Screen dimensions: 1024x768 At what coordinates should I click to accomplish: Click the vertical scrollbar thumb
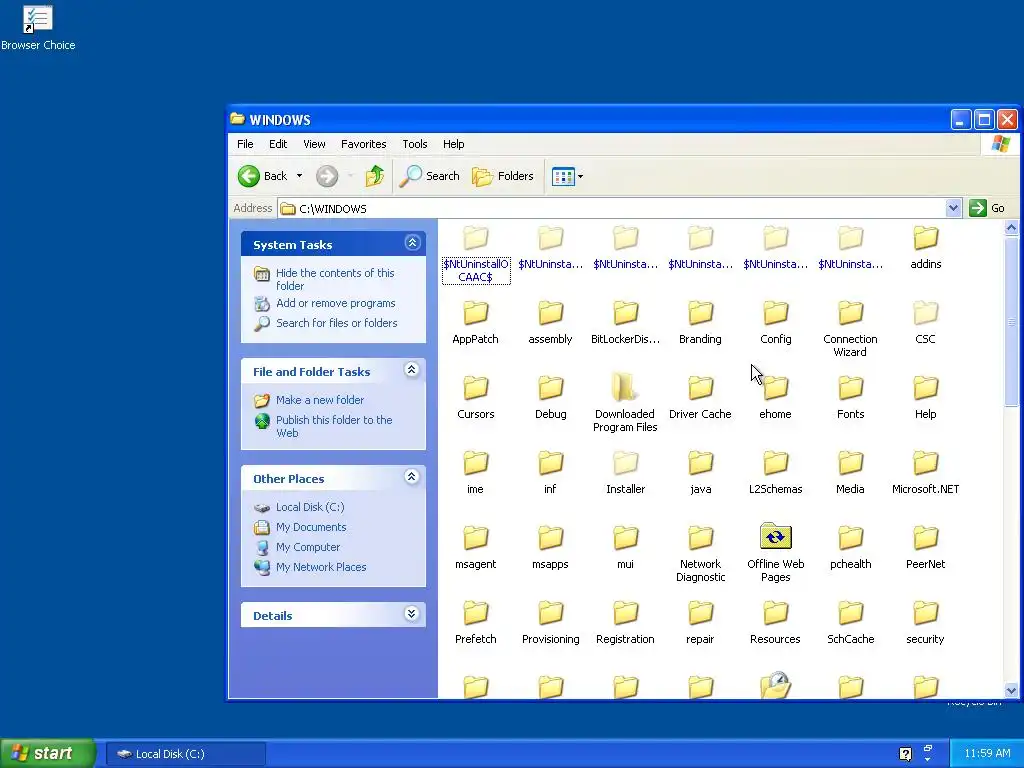(x=1011, y=321)
